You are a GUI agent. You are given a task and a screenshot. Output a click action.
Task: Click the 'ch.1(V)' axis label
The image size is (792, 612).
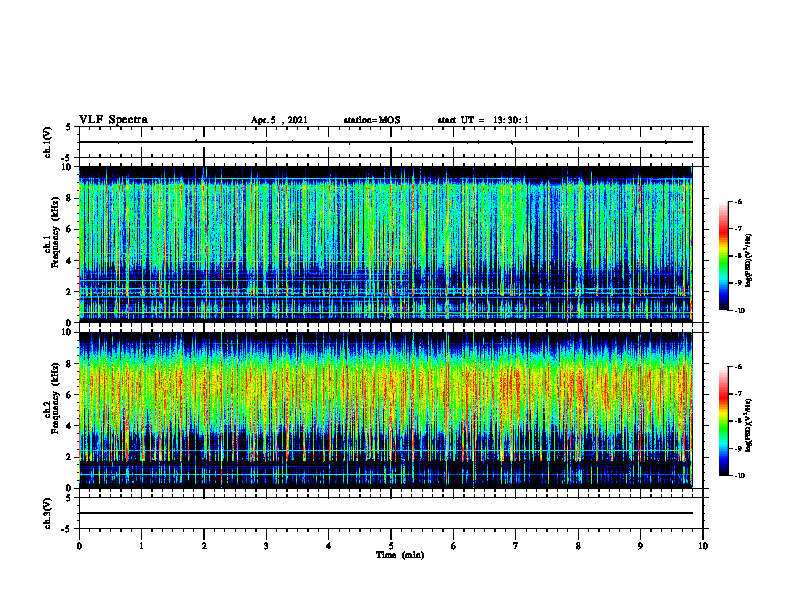coord(47,142)
